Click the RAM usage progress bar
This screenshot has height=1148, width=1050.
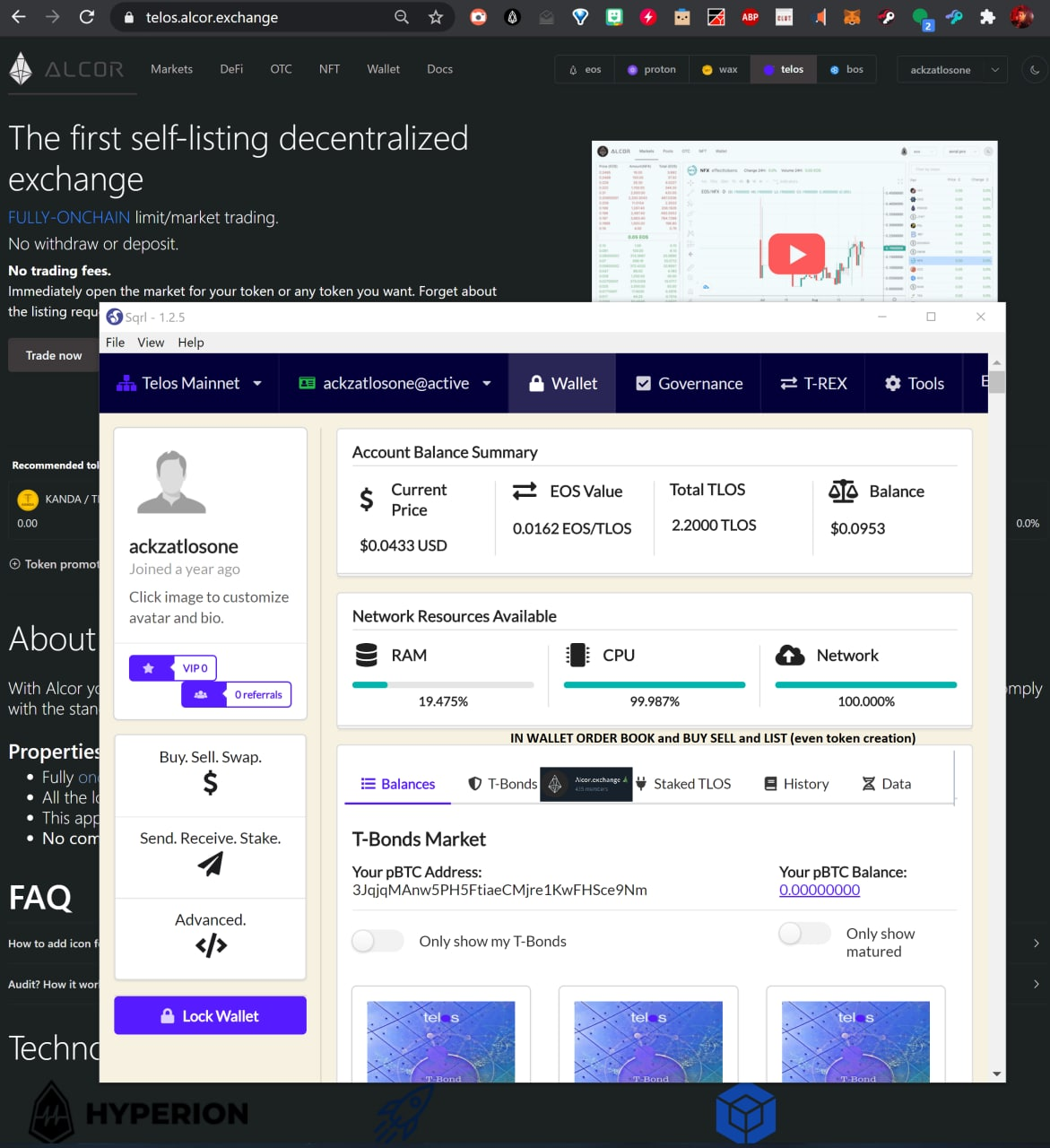[443, 684]
